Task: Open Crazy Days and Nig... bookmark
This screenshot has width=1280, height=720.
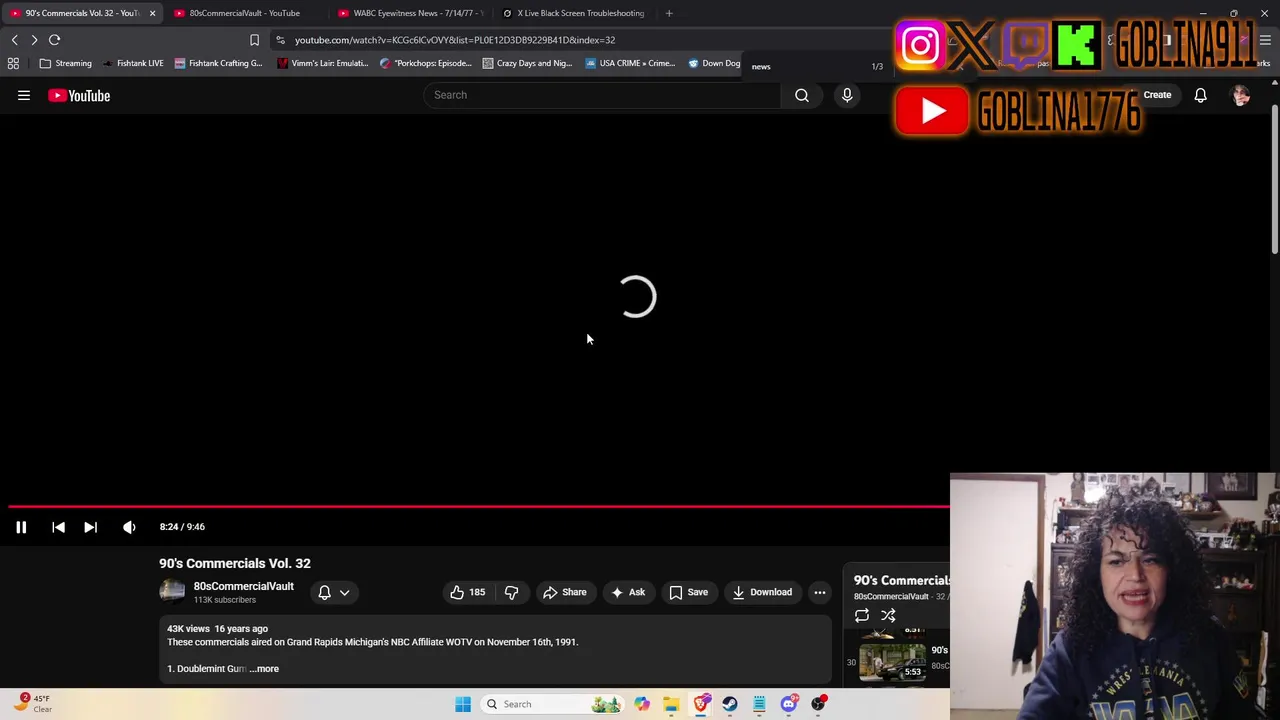Action: click(527, 63)
